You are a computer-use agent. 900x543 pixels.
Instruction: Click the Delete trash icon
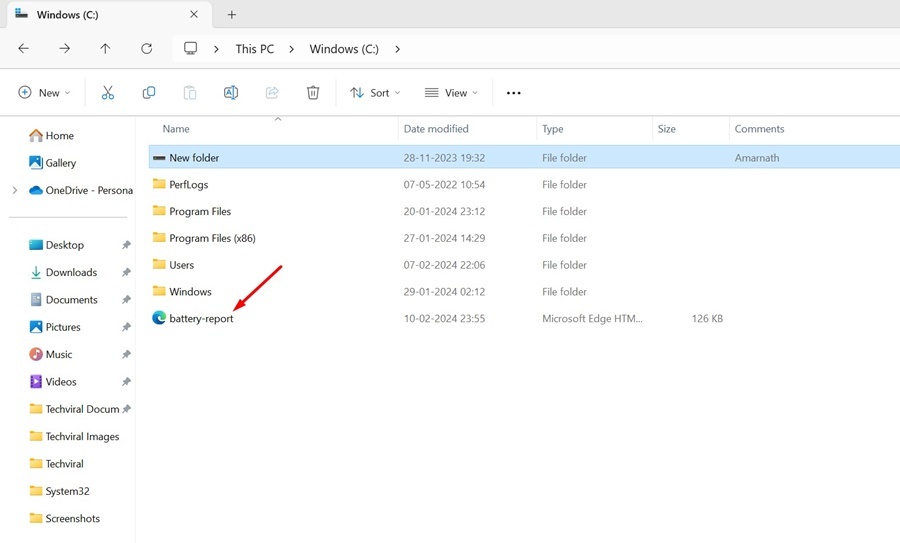click(x=313, y=92)
